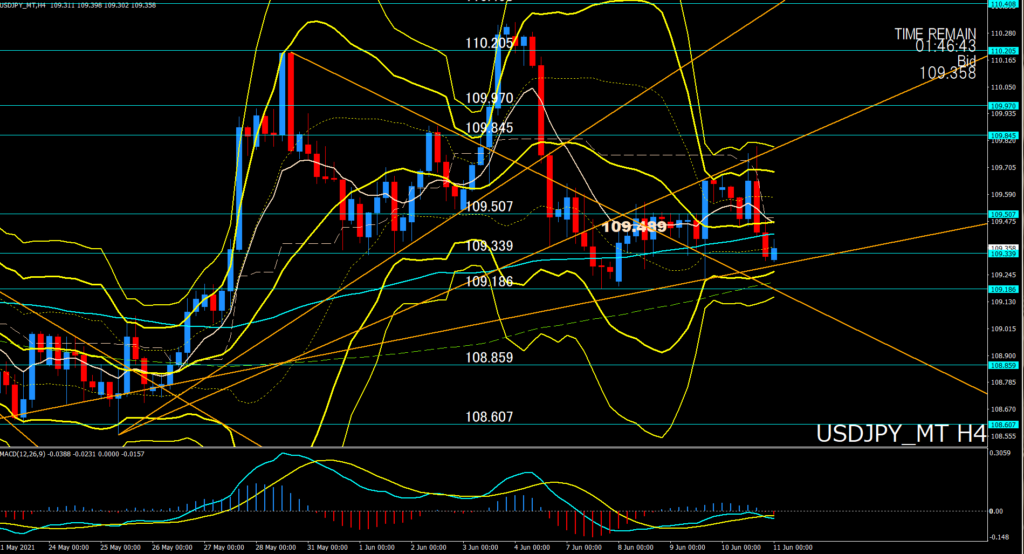Click the 109.845 cyan tag on price axis
Image resolution: width=1024 pixels, height=554 pixels.
point(1003,136)
